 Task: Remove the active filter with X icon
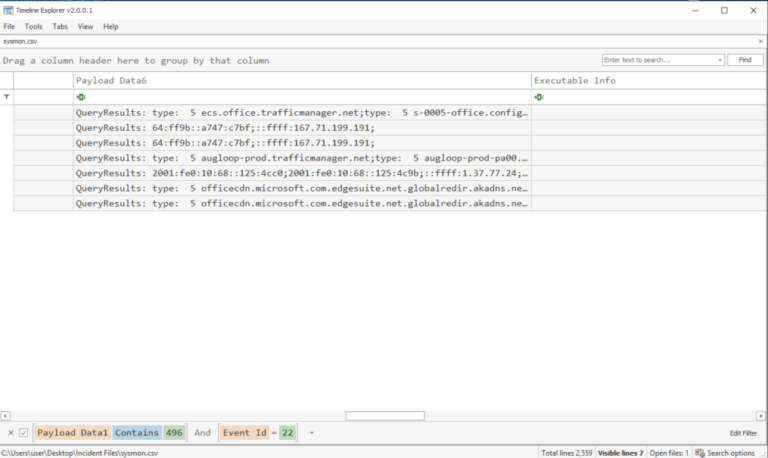[x=11, y=432]
